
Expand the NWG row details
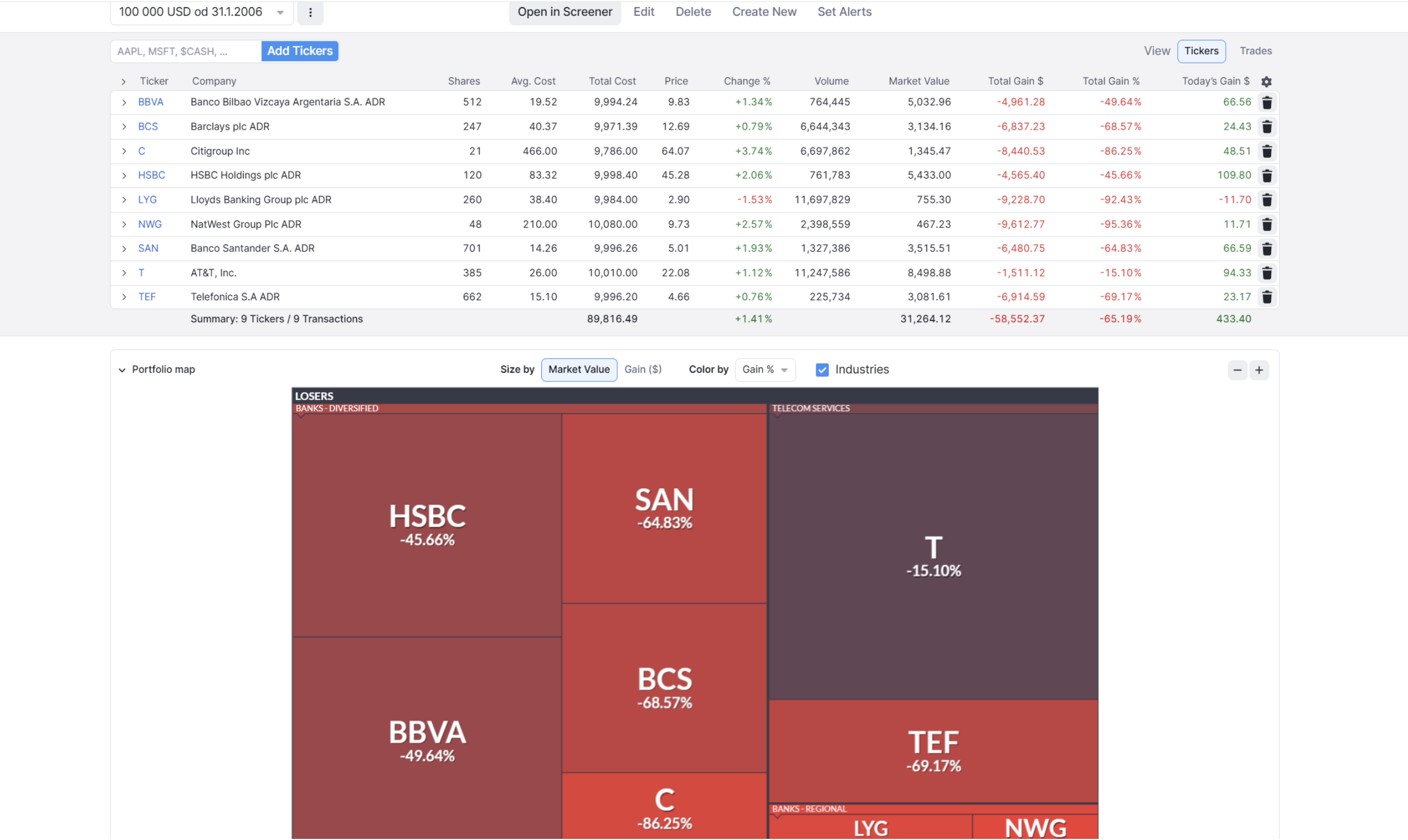tap(124, 224)
